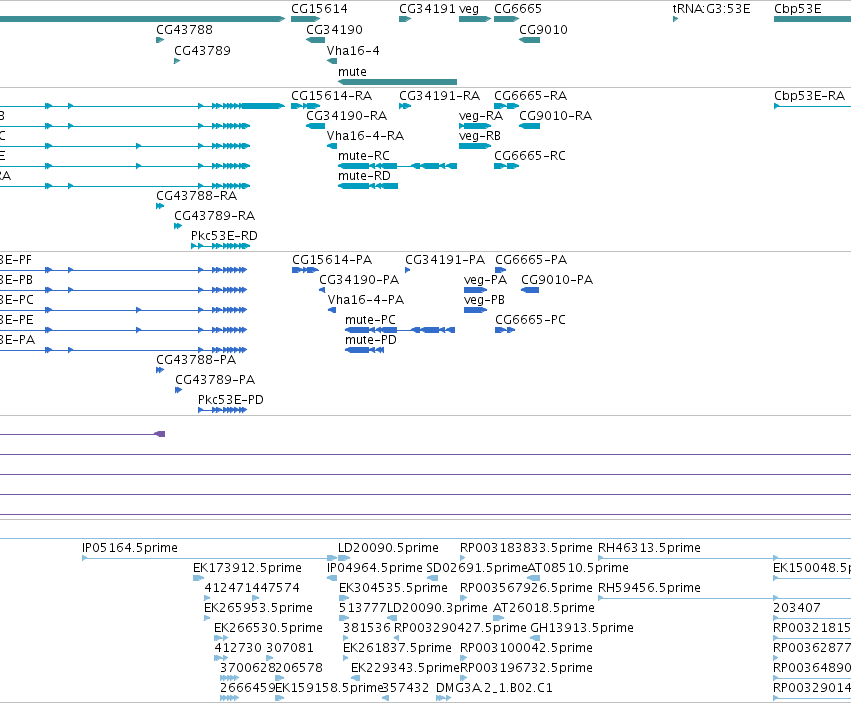Select transcript CG15614-RA
The image size is (851, 703).
point(332,96)
